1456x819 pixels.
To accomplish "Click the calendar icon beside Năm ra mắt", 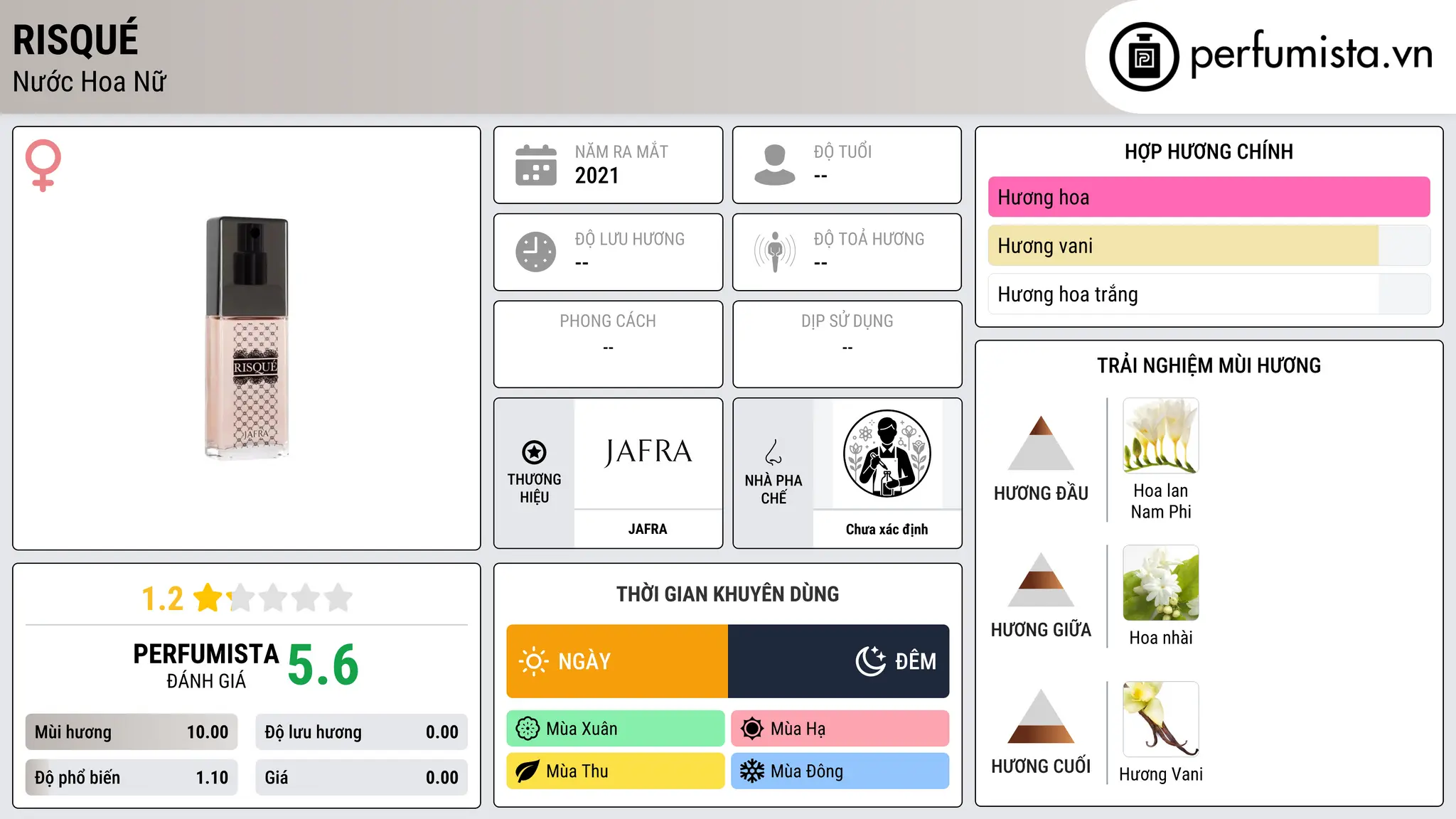I will click(535, 165).
